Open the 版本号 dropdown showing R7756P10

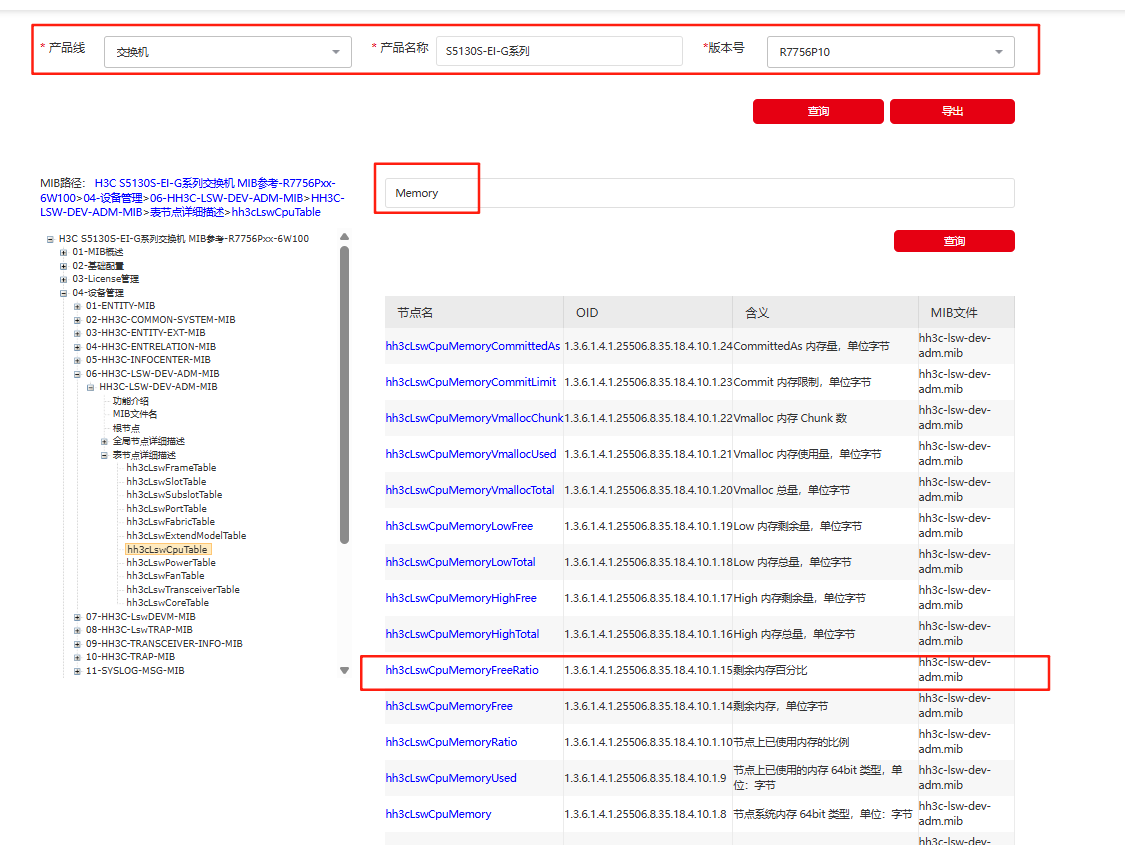pyautogui.click(x=890, y=52)
